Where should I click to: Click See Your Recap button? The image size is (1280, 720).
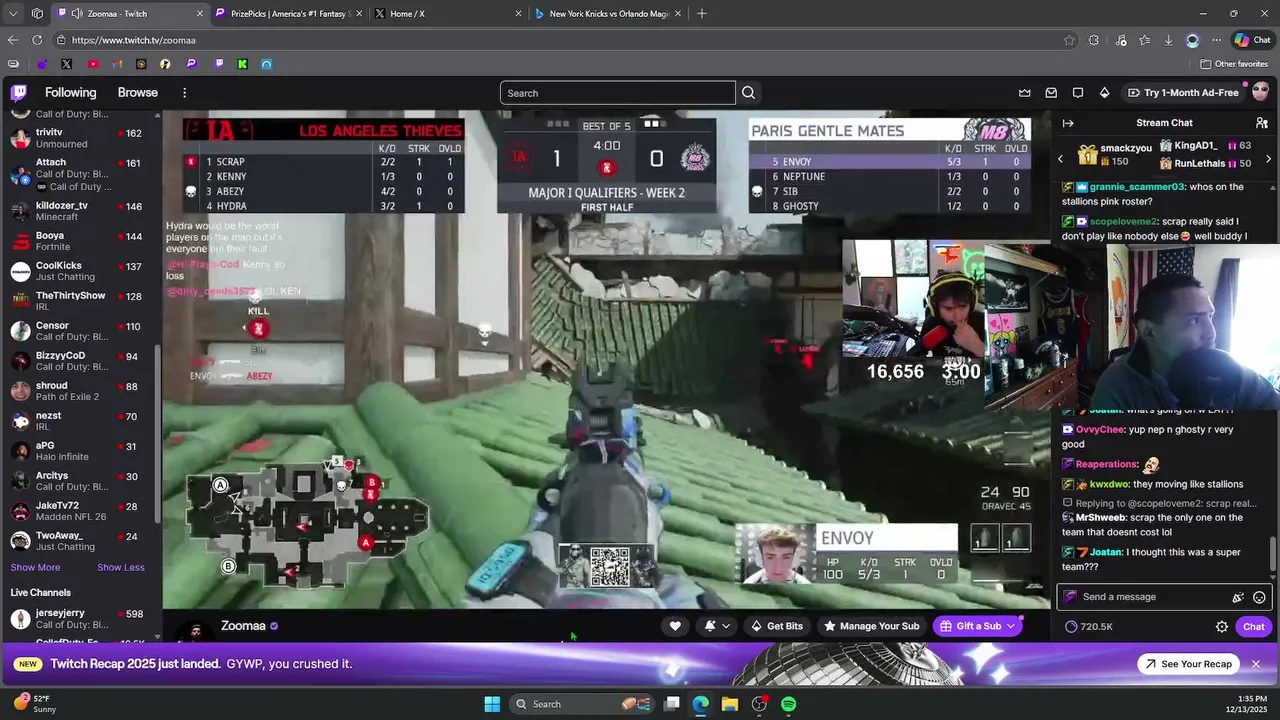[1188, 664]
